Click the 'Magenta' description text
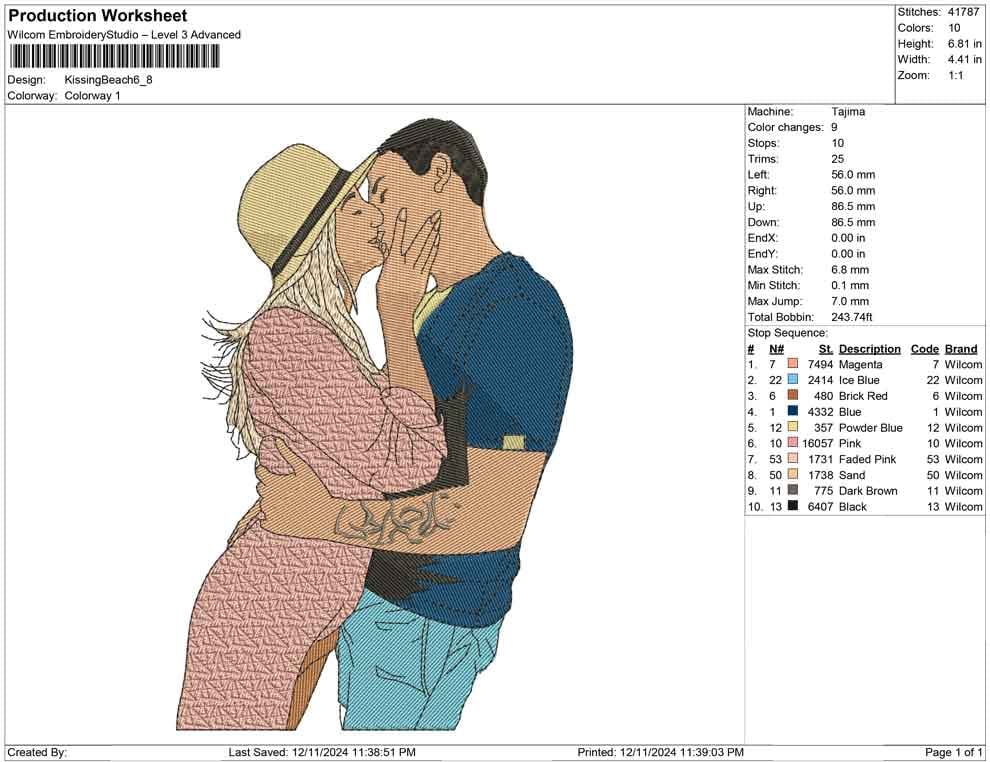The height and width of the screenshot is (762, 990). [861, 364]
